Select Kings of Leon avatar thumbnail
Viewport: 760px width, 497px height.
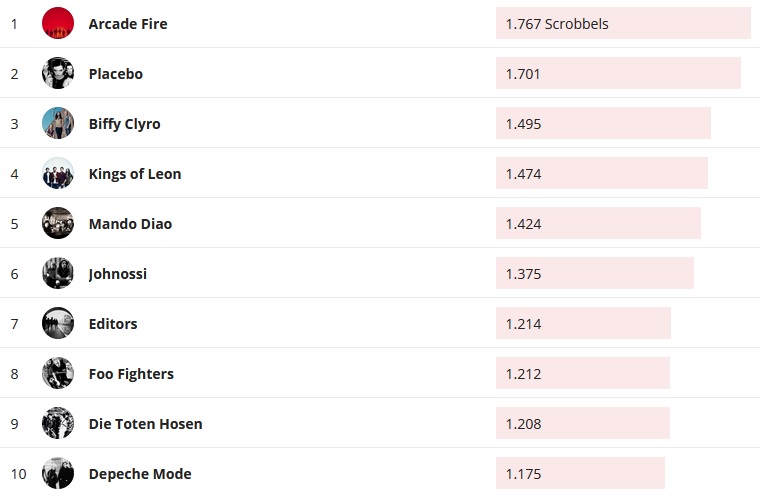point(58,173)
